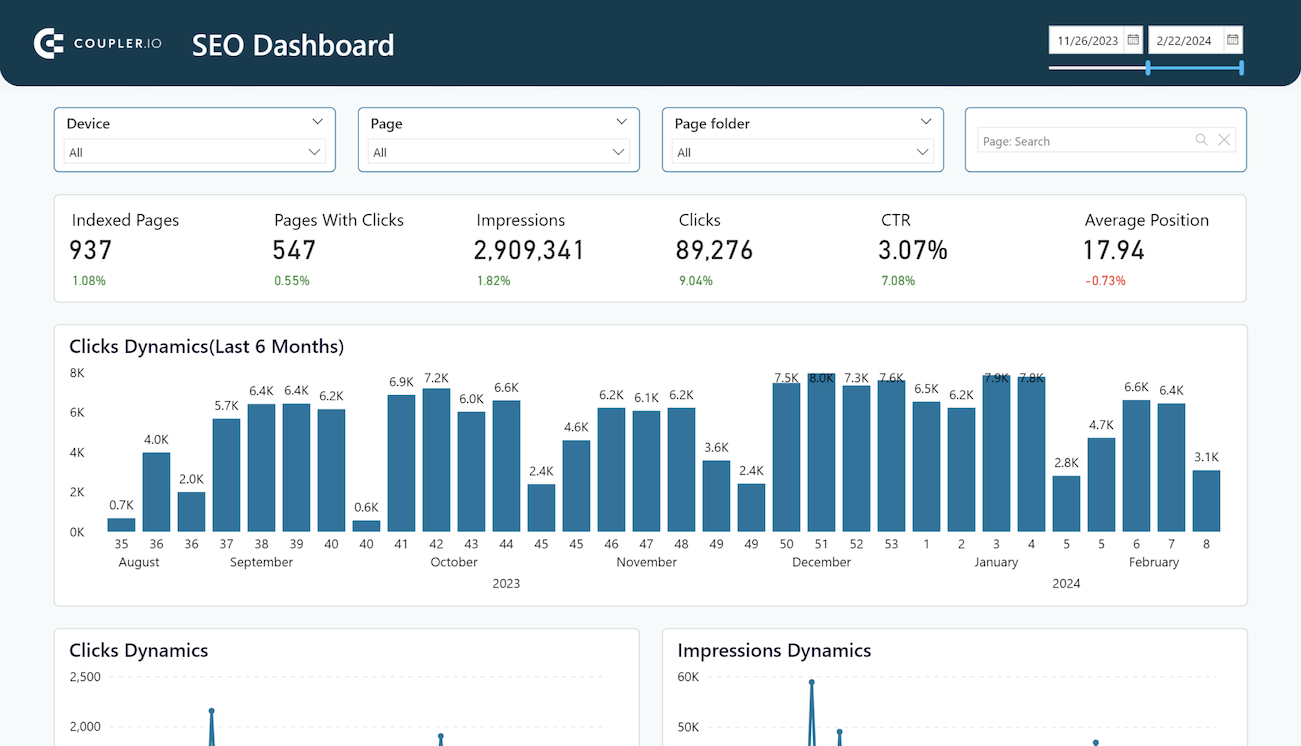Click the magnifying glass in Page: Search

pos(1200,140)
